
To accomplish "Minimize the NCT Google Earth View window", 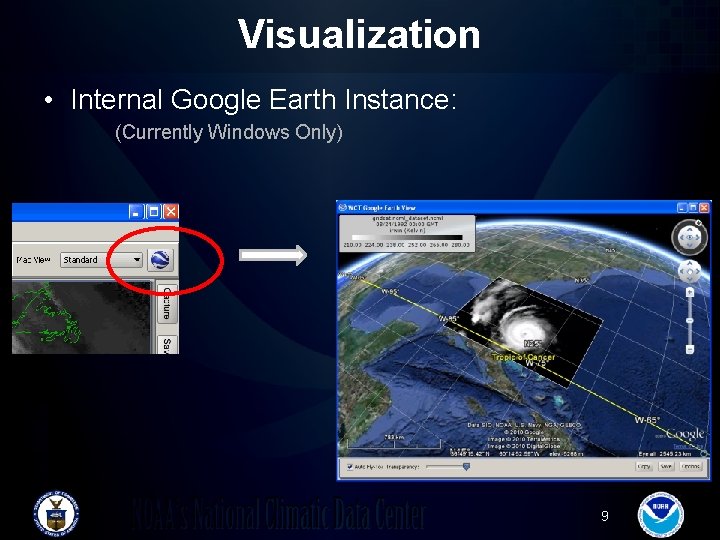I will (683, 208).
